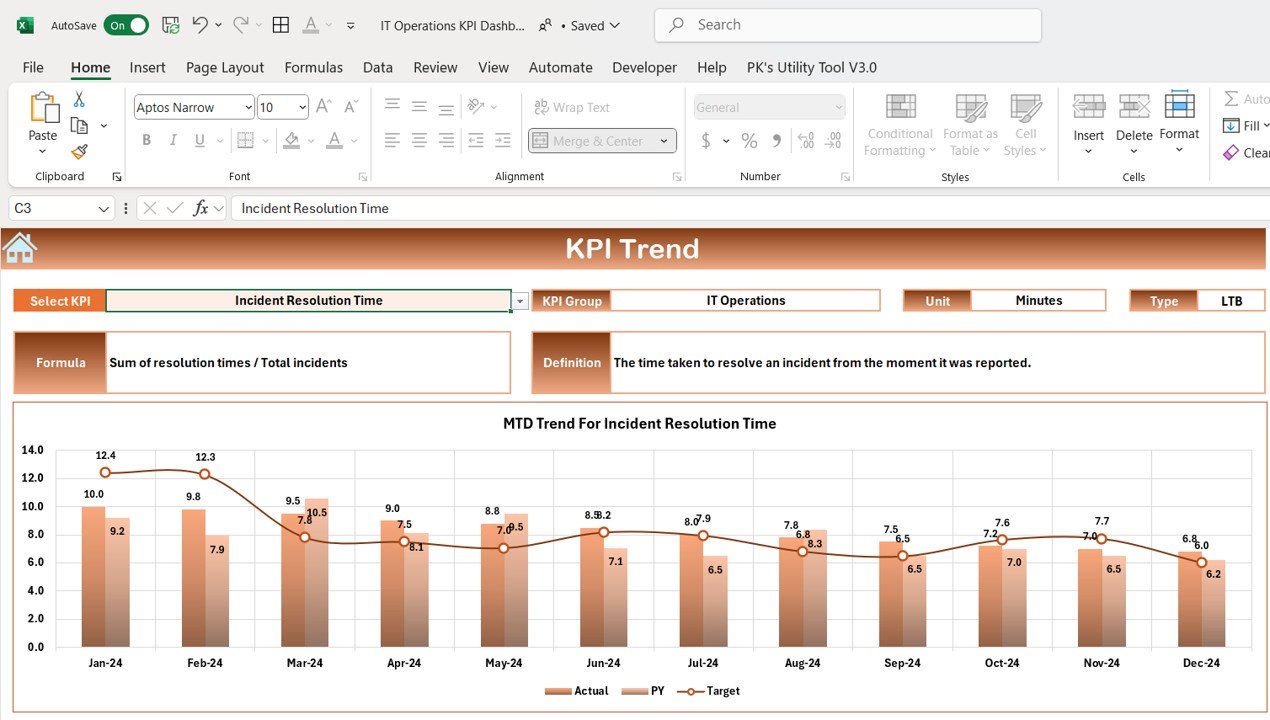Viewport: 1270px width, 720px height.
Task: Click the Align Right icon
Action: click(446, 141)
